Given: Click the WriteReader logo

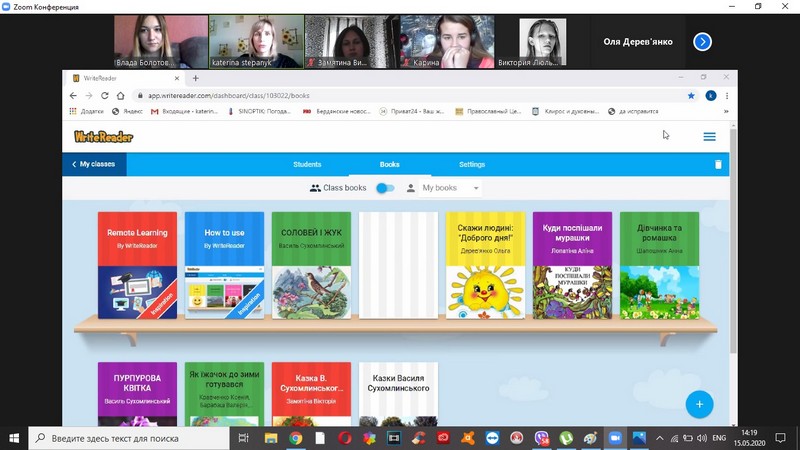Looking at the screenshot, I should pos(104,137).
